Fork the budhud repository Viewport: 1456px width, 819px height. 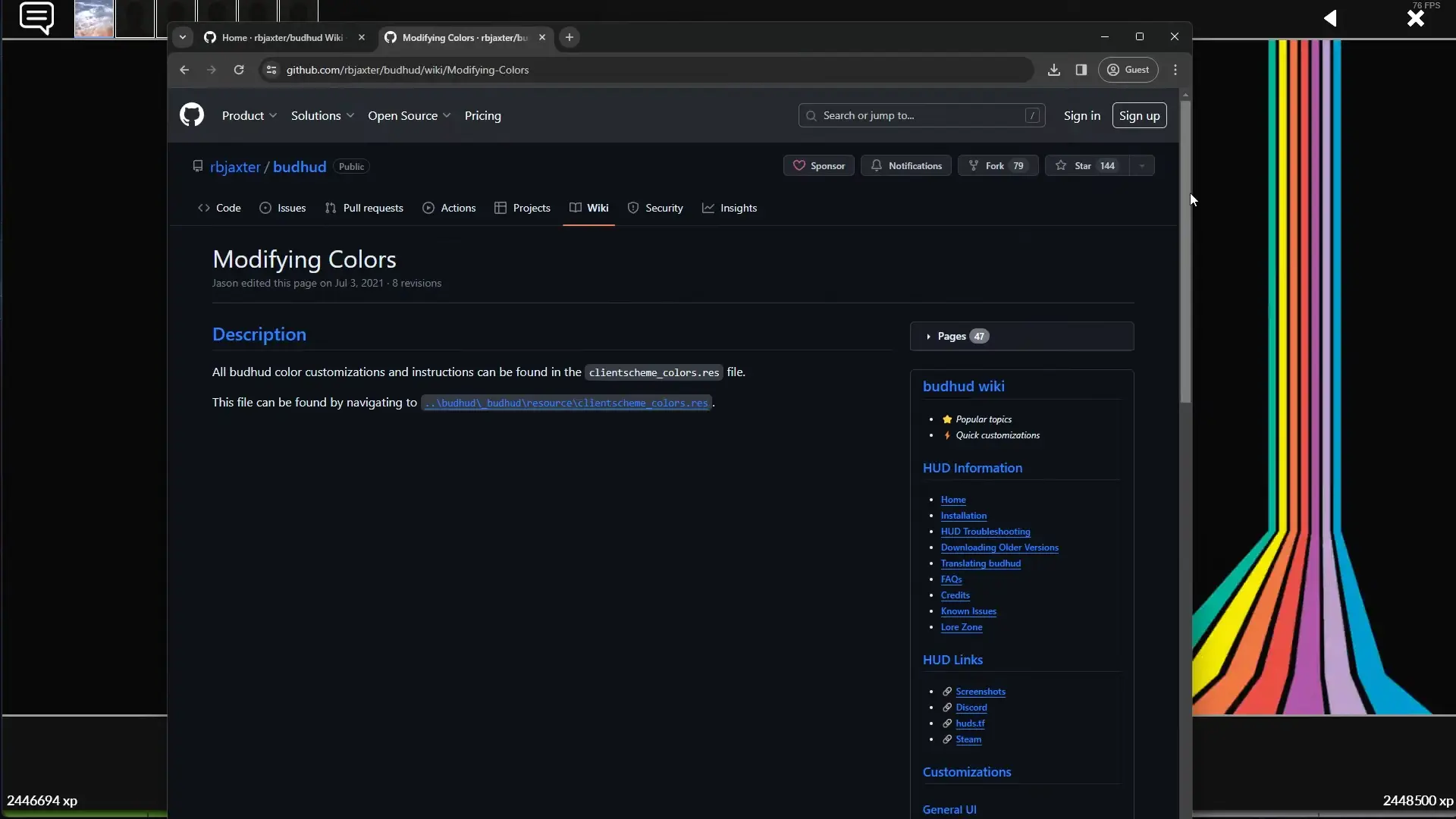pos(998,165)
